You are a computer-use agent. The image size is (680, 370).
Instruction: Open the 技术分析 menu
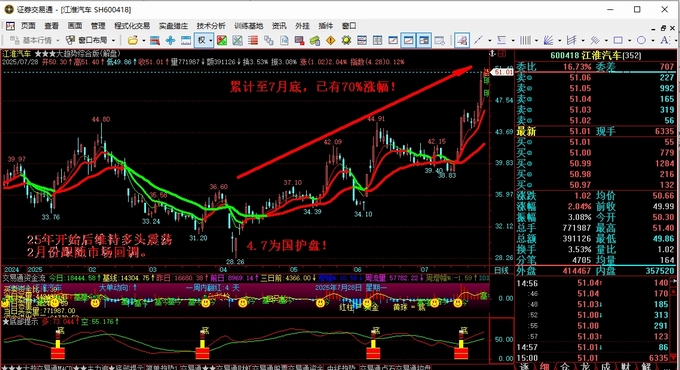(x=211, y=26)
